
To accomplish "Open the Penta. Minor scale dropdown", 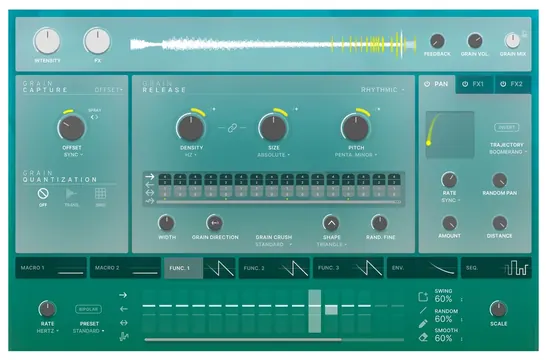I will 356,155.
